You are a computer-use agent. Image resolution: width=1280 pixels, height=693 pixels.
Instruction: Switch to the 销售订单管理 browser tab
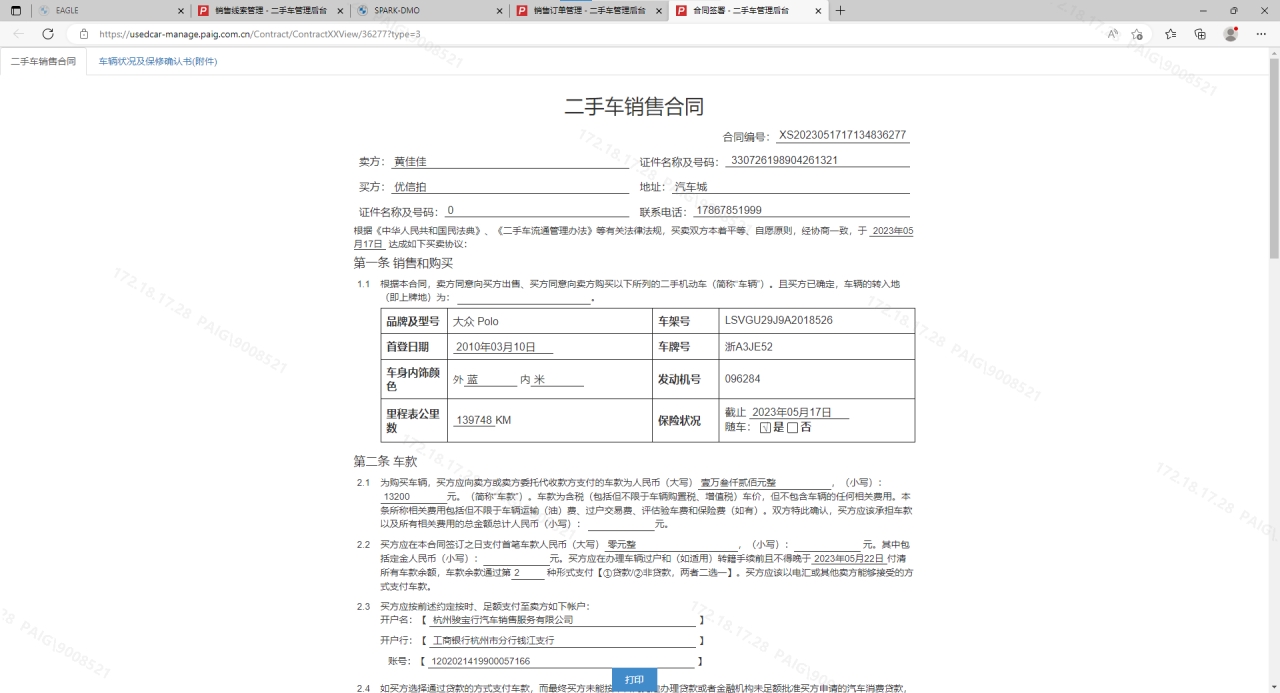tap(590, 10)
